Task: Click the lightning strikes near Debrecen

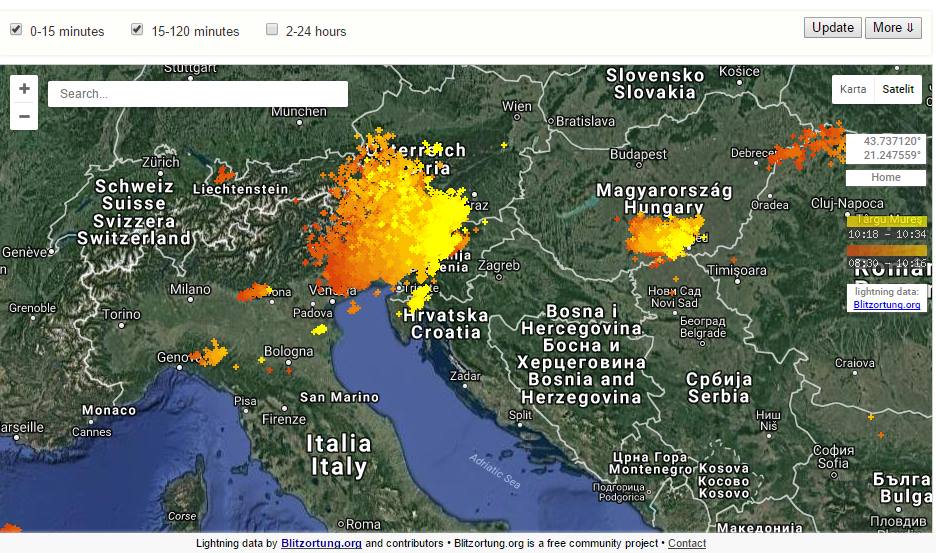Action: tap(808, 145)
